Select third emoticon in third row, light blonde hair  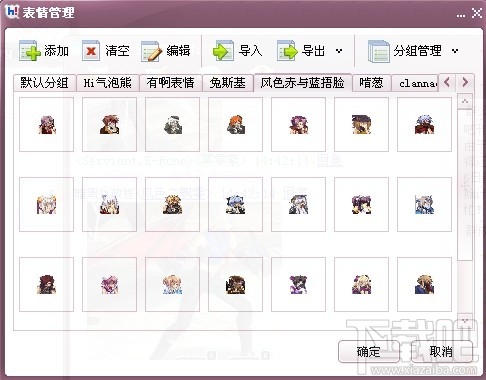[x=172, y=284]
